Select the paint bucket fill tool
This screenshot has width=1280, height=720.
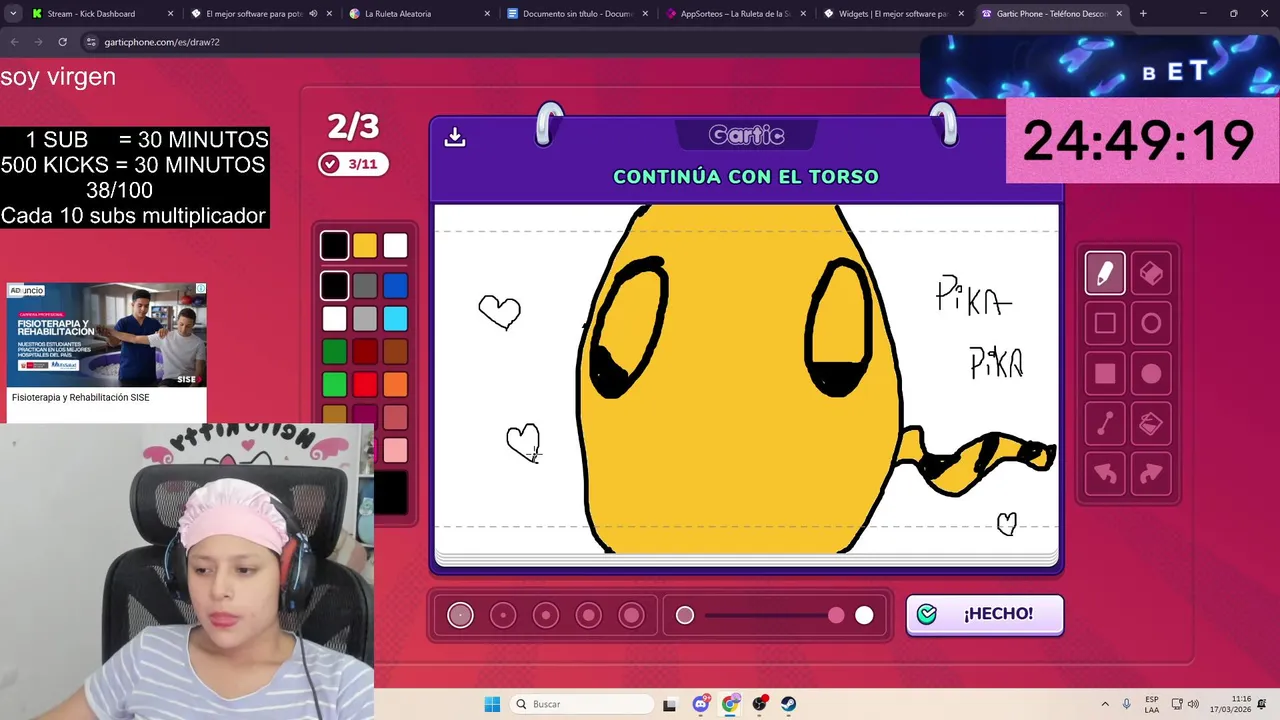[x=1151, y=424]
